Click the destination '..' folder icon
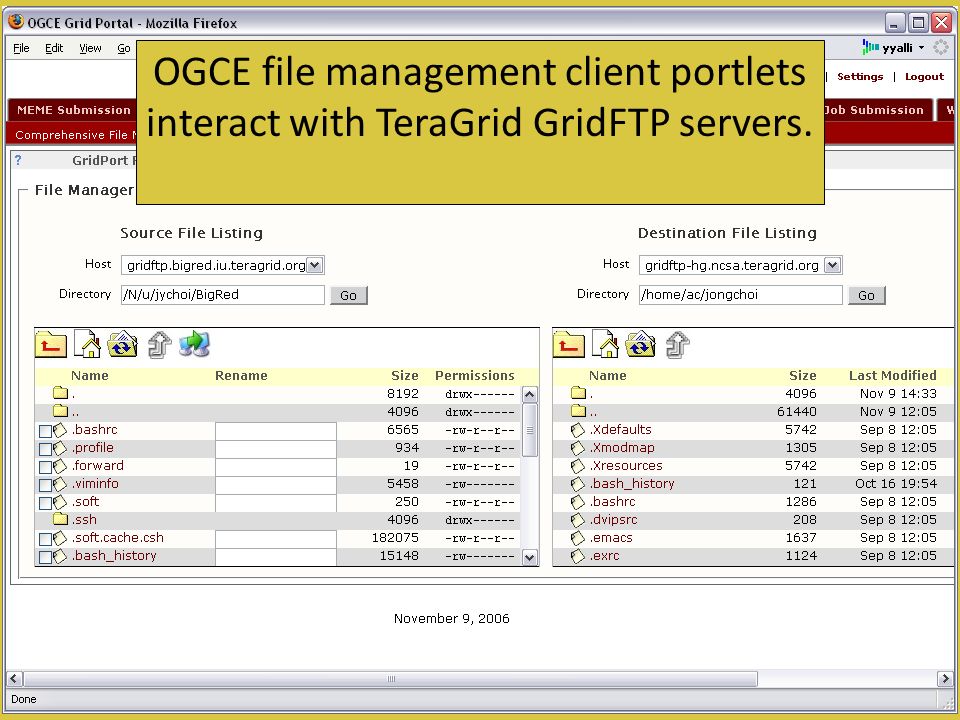This screenshot has height=720, width=960. tap(578, 410)
